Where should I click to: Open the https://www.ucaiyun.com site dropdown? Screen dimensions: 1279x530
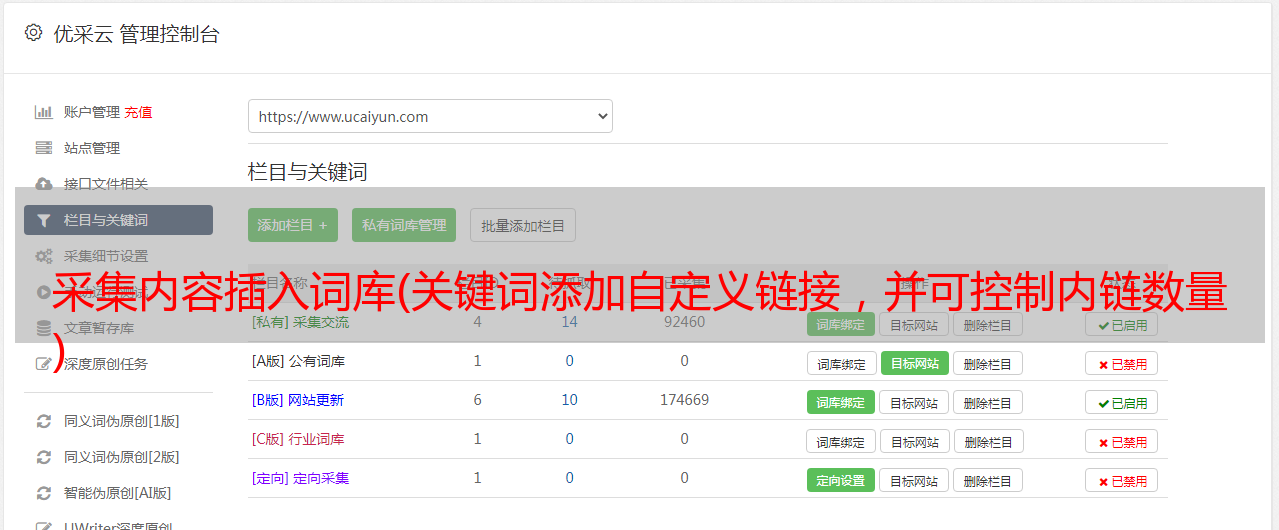(430, 116)
